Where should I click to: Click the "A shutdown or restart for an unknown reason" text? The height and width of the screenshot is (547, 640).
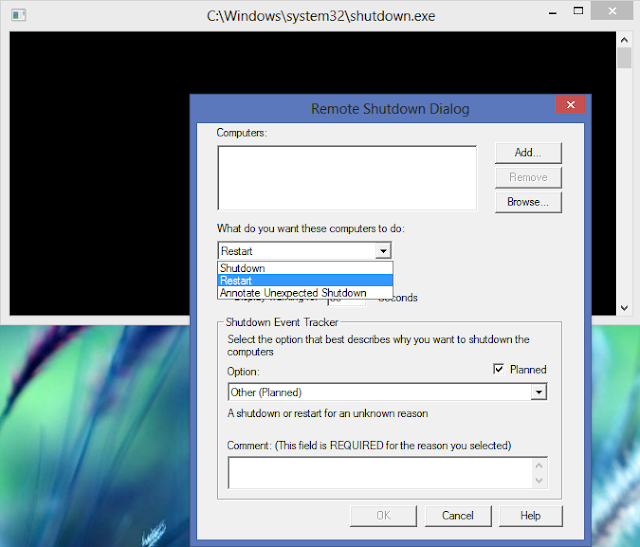click(327, 413)
